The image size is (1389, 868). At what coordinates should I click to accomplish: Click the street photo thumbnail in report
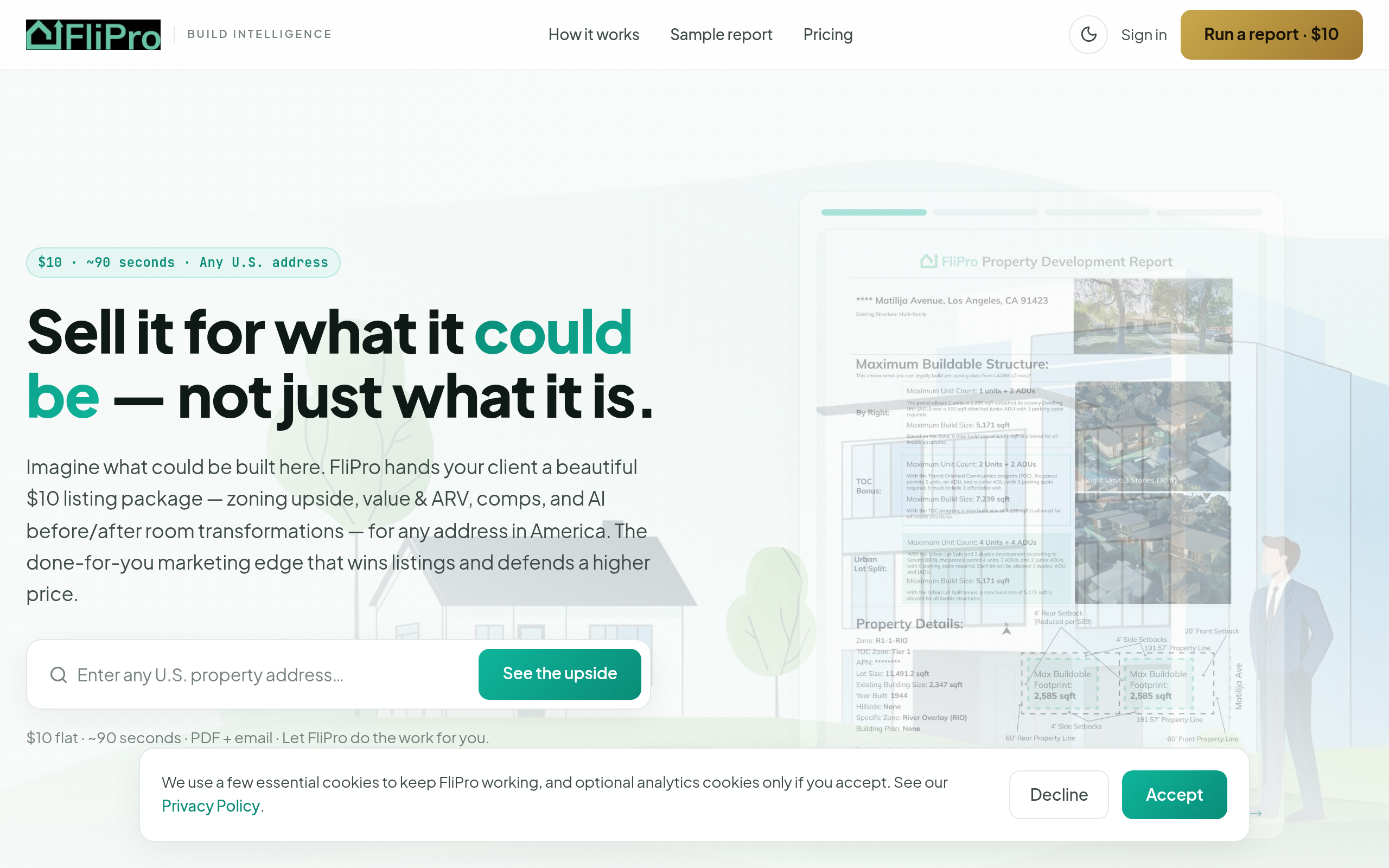pyautogui.click(x=1152, y=316)
